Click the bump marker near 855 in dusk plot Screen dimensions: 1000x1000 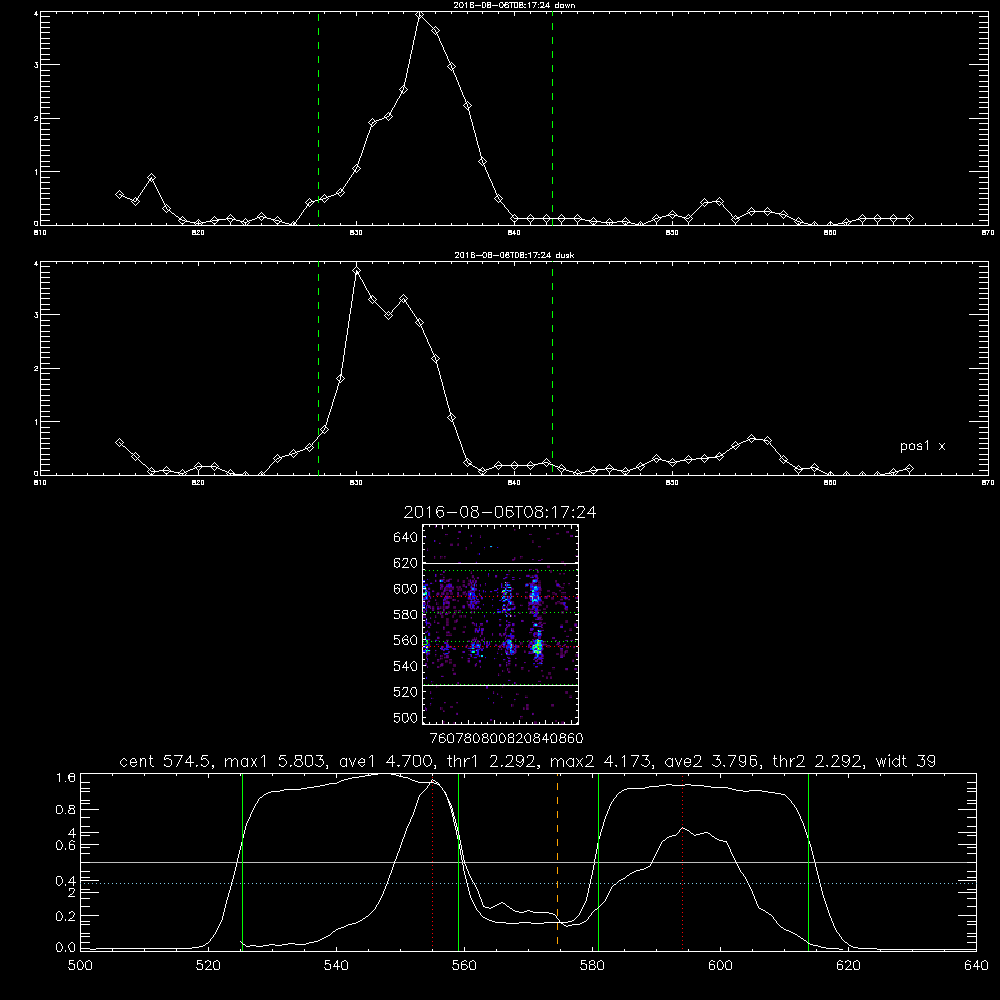[752, 439]
